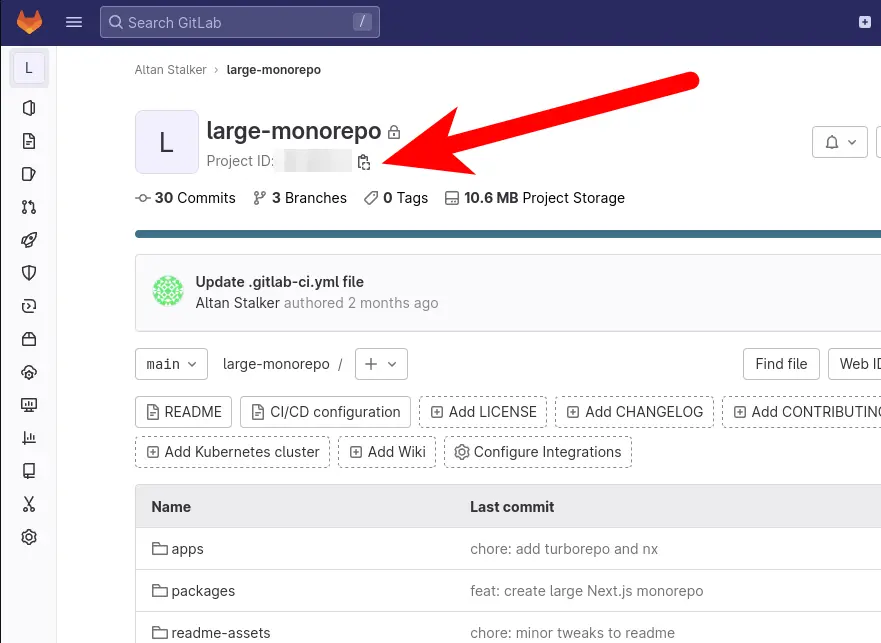Open the Monitor screen icon in sidebar
The width and height of the screenshot is (881, 643).
28,405
